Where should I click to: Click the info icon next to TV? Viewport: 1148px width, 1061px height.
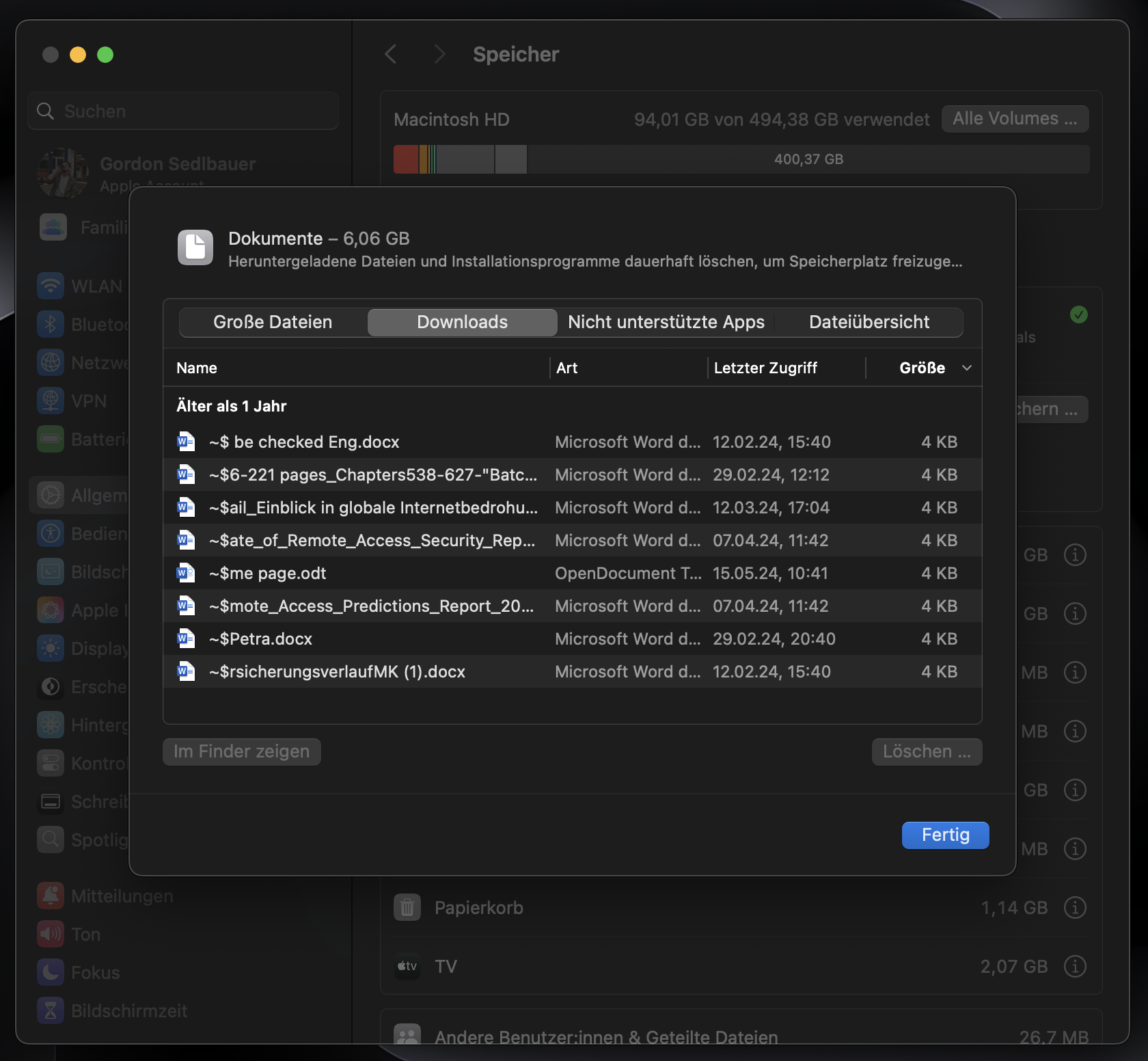[x=1074, y=966]
